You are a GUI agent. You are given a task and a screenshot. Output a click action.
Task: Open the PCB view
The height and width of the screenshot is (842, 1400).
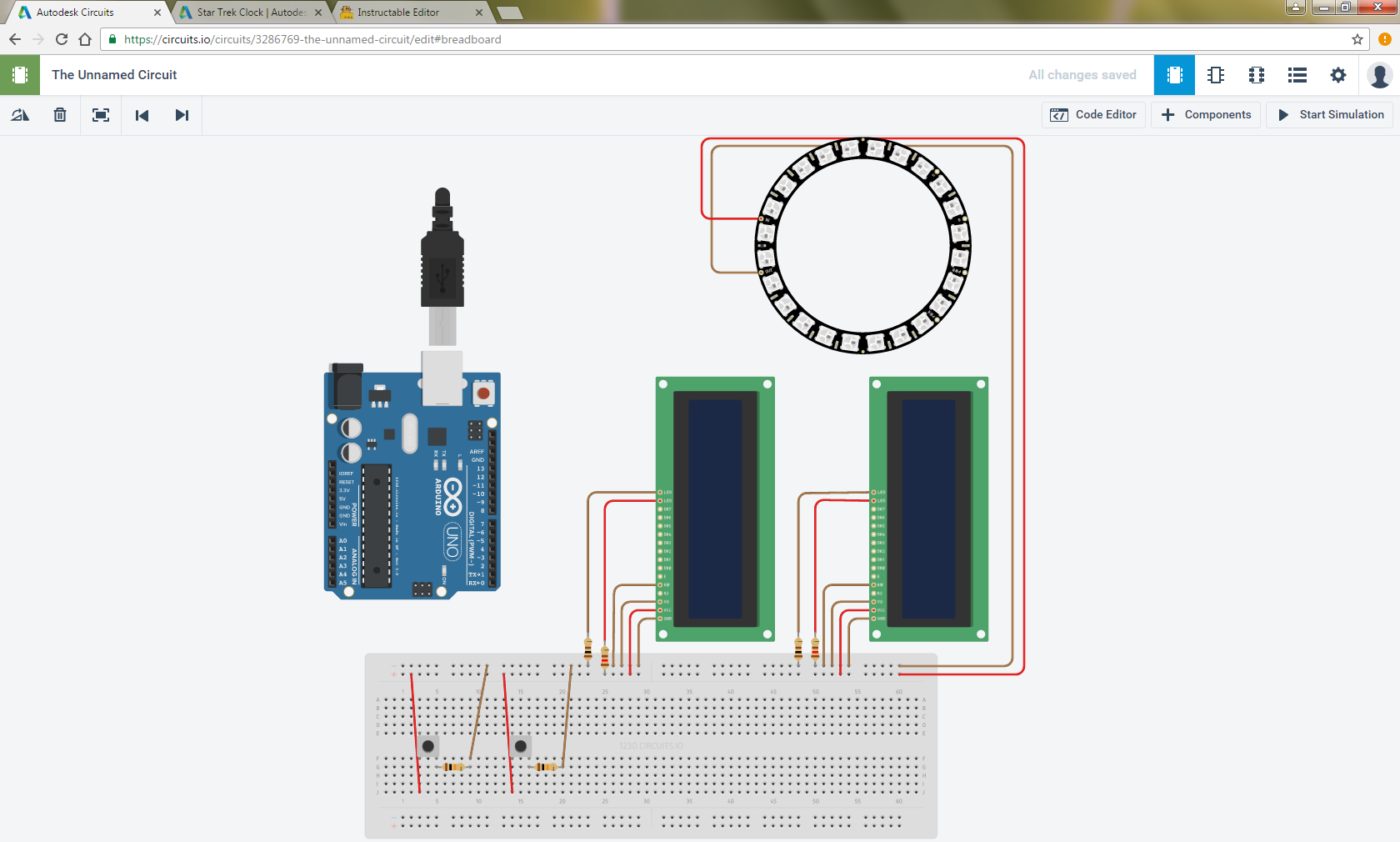tap(1256, 75)
